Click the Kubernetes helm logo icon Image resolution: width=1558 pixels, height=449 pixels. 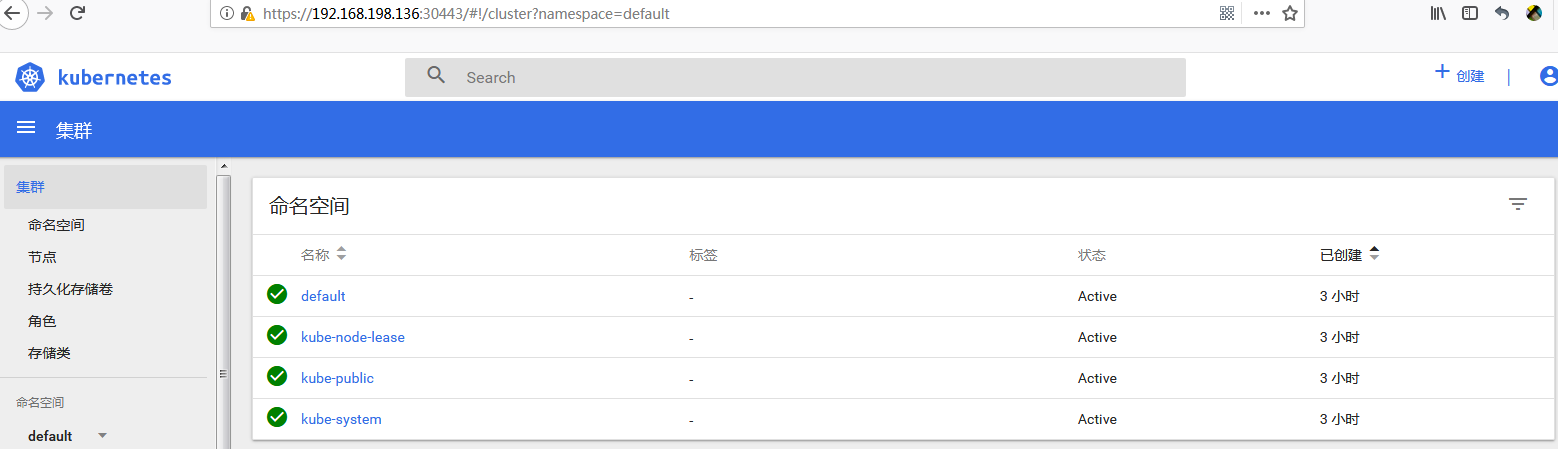coord(30,78)
